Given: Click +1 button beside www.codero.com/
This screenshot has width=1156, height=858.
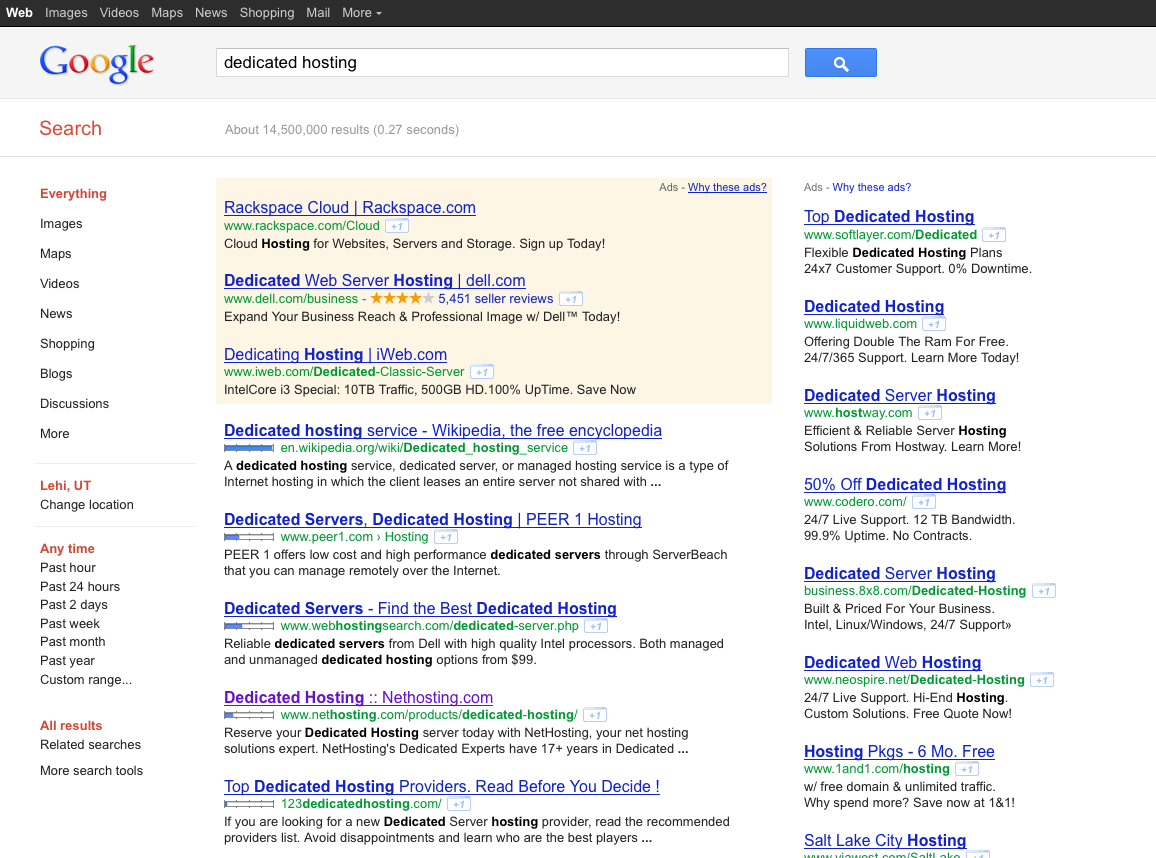Looking at the screenshot, I should pyautogui.click(x=924, y=502).
